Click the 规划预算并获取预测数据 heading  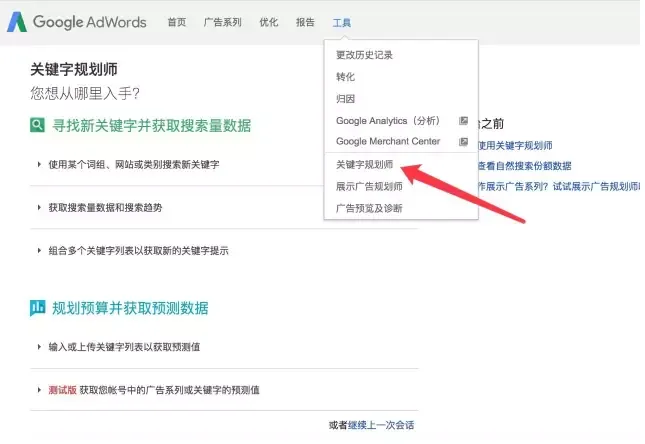tap(130, 308)
